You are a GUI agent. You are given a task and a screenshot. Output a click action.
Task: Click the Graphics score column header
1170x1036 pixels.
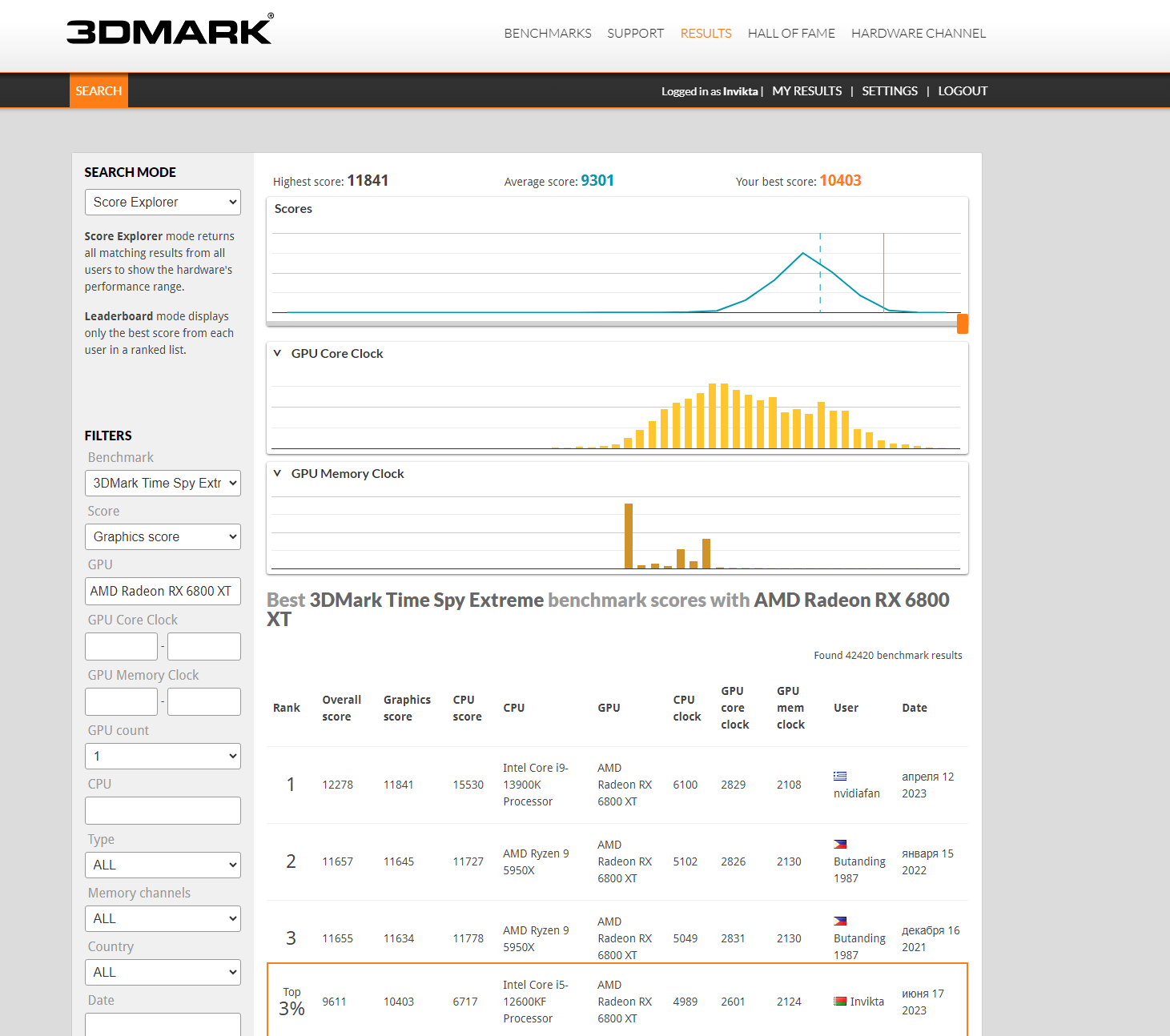pos(407,708)
